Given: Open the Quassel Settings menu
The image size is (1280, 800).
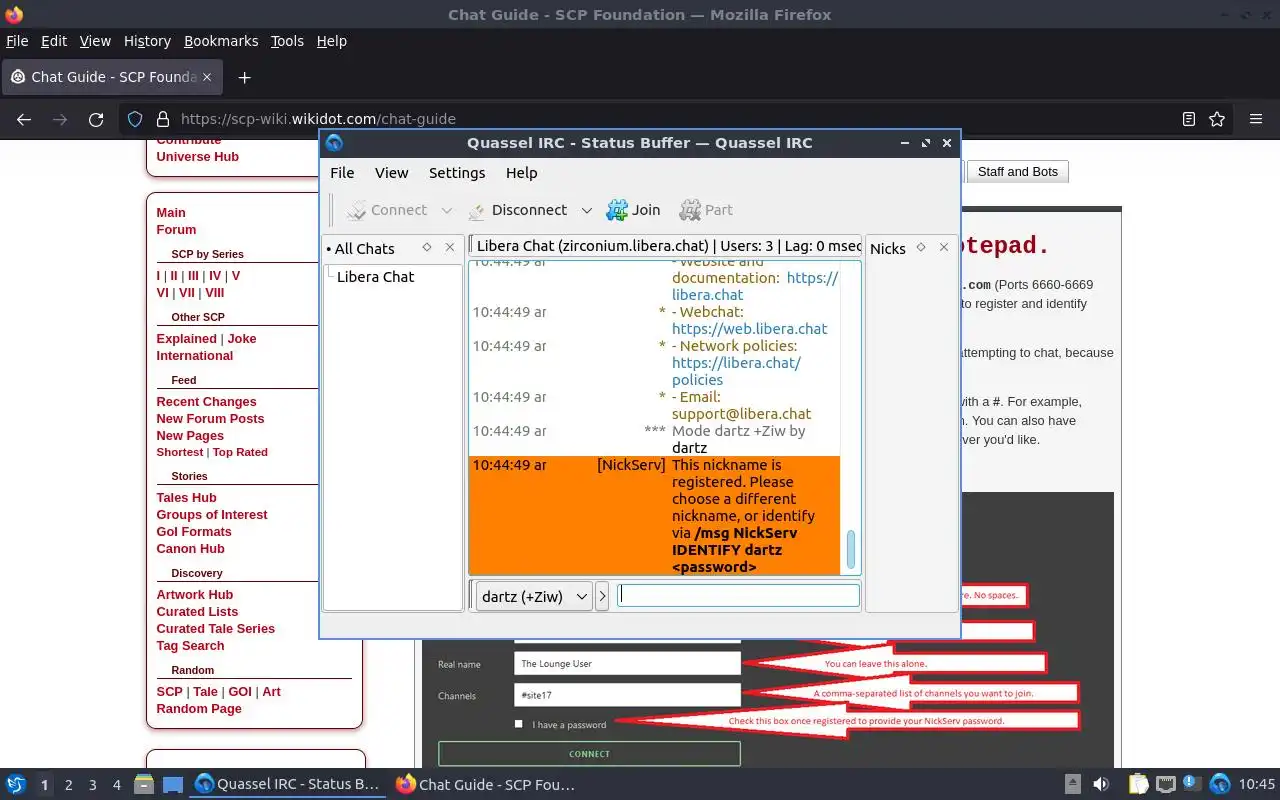Looking at the screenshot, I should tap(457, 173).
